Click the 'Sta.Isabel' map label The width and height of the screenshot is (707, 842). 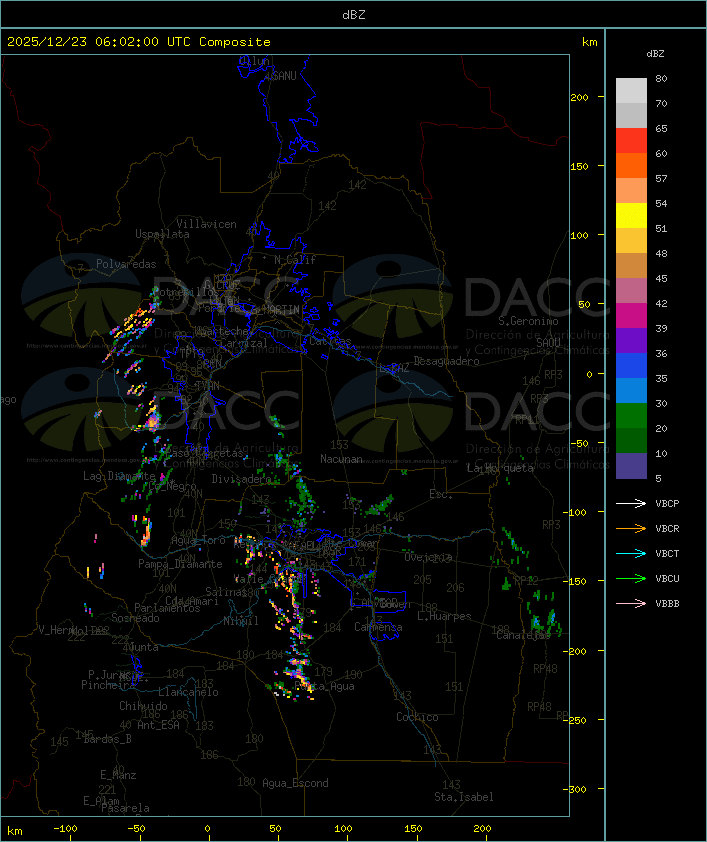pyautogui.click(x=464, y=797)
